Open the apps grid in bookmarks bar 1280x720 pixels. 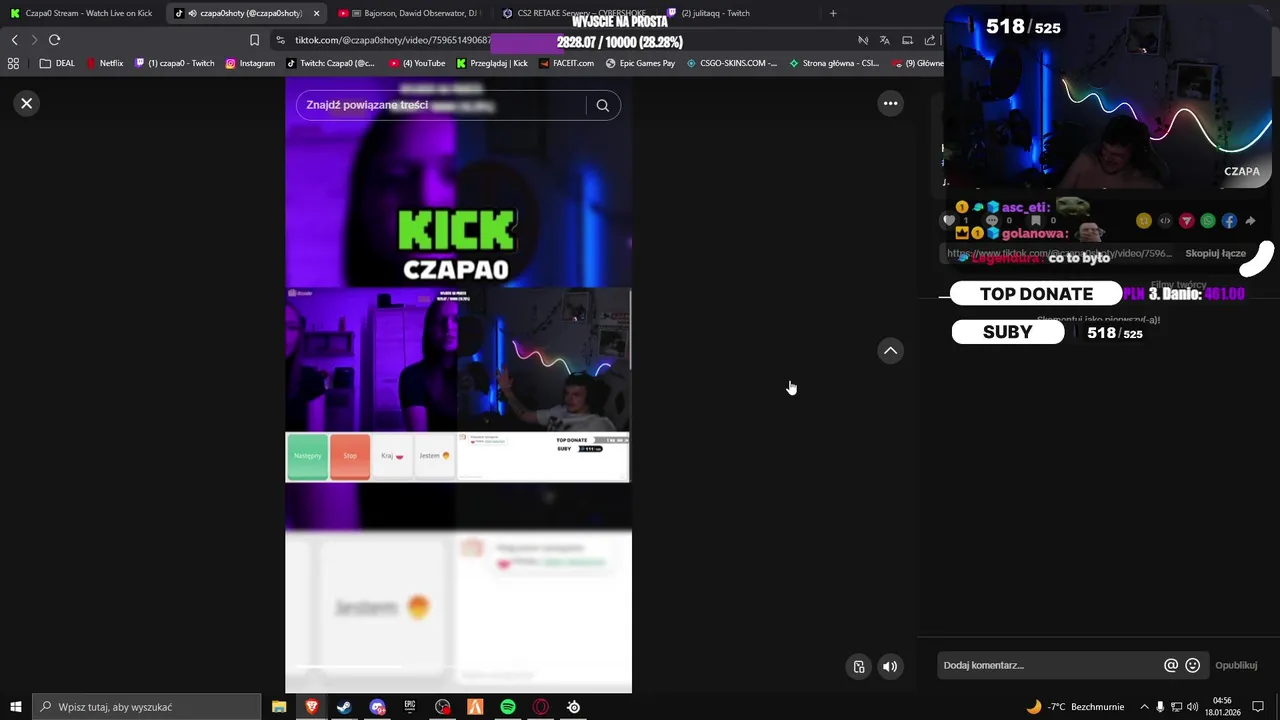pyautogui.click(x=13, y=63)
